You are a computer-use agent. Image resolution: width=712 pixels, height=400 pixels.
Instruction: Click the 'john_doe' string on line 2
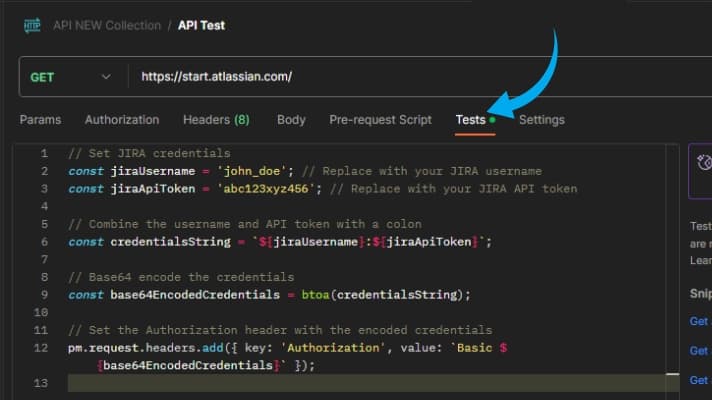tap(252, 171)
